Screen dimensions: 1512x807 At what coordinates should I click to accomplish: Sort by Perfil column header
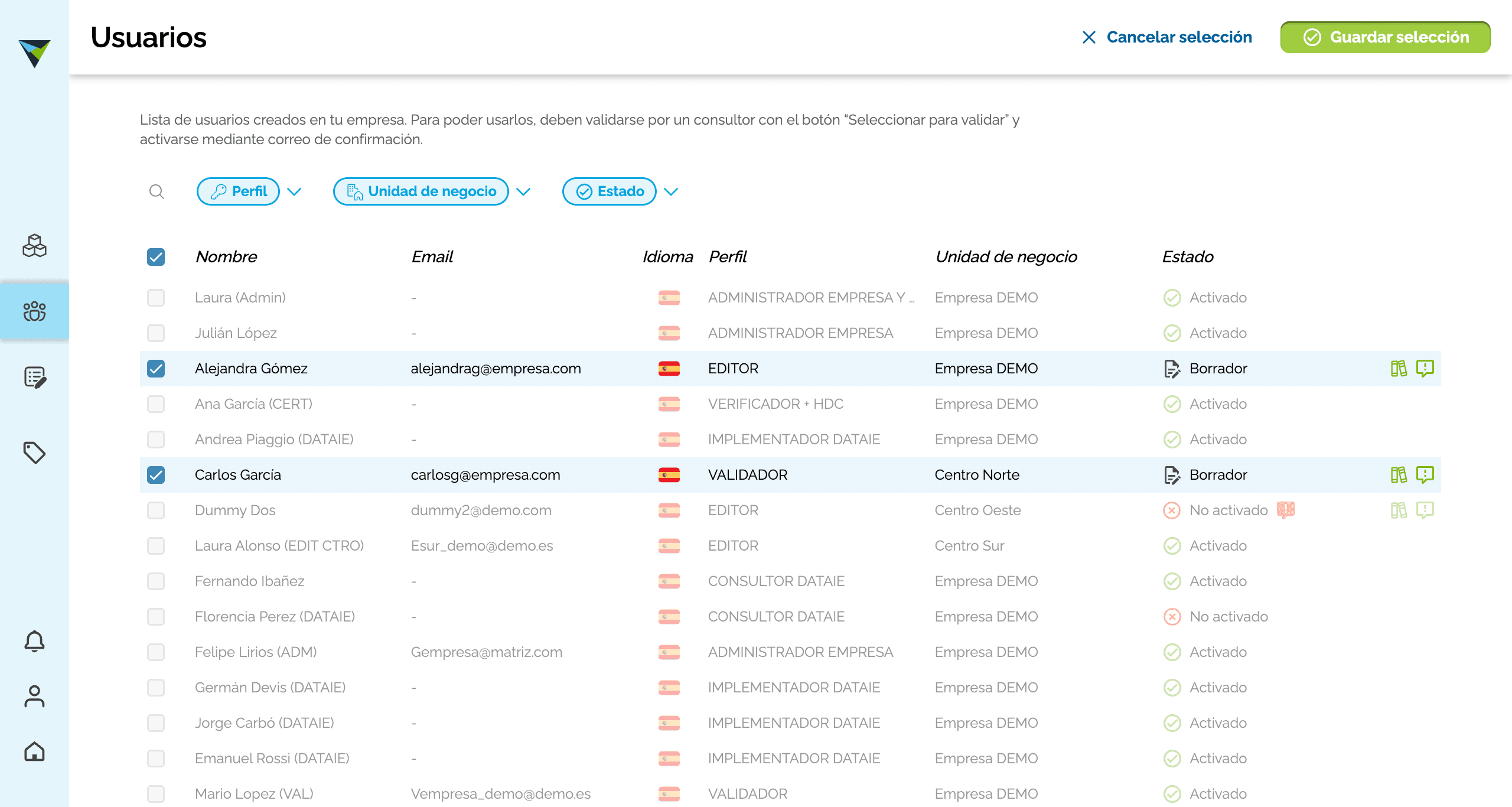tap(728, 257)
